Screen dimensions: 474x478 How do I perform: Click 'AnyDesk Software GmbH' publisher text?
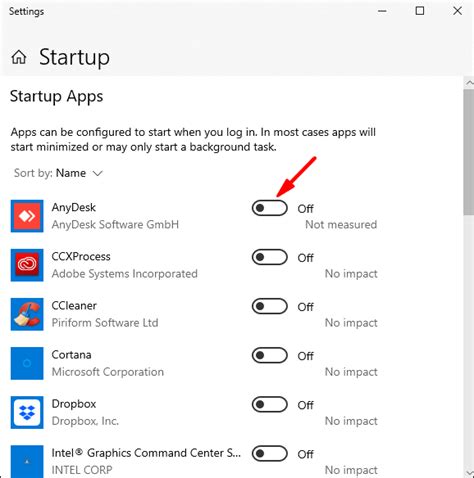coord(115,225)
